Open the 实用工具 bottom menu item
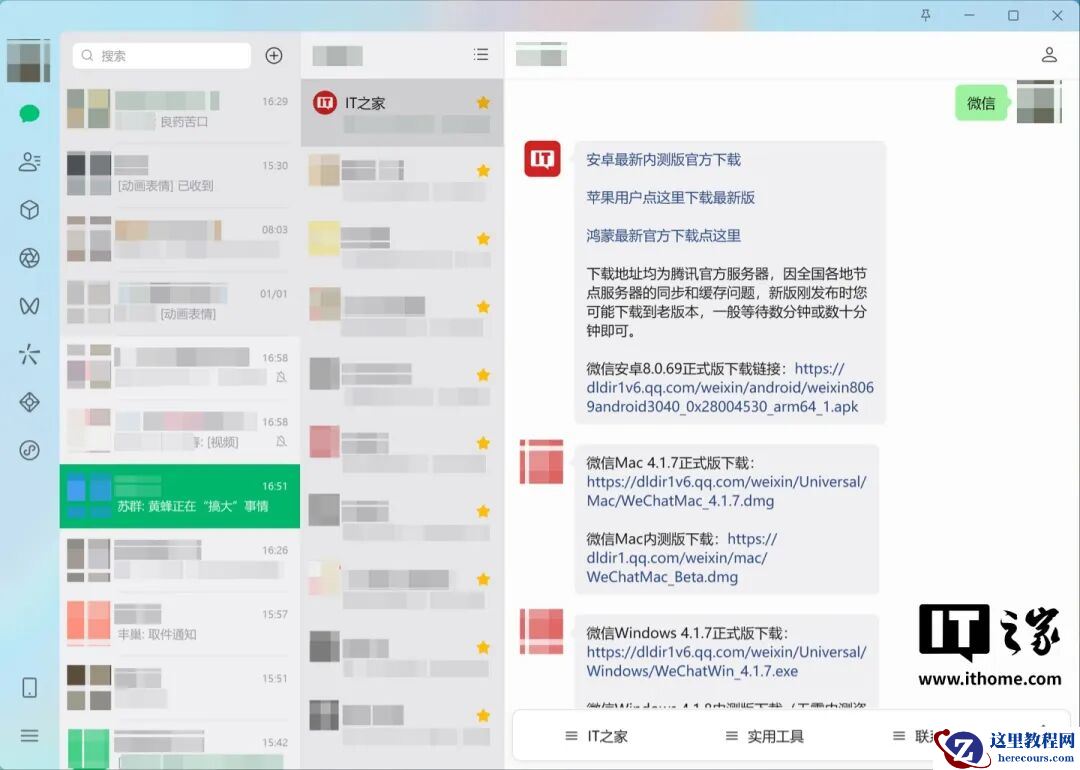The image size is (1080, 770). (765, 736)
